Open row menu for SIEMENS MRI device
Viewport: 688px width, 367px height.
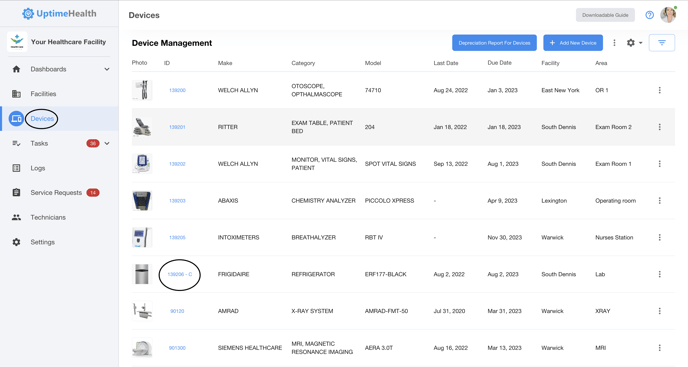click(x=659, y=348)
